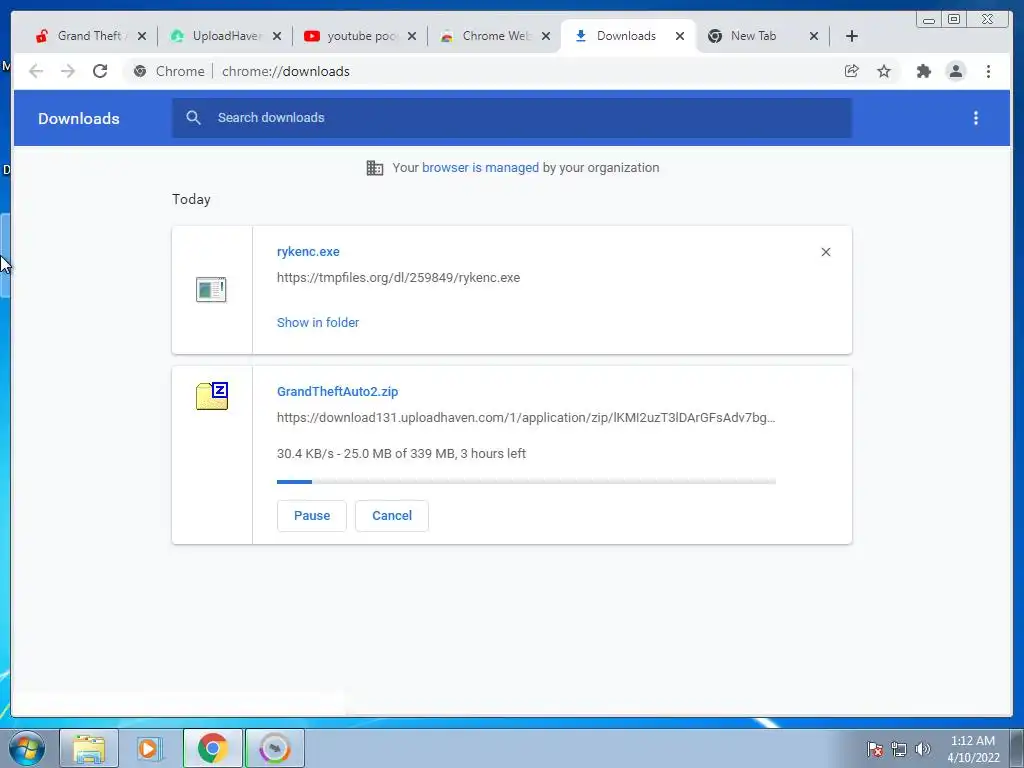Pause the GrandTheftAuto2.zip download

pyautogui.click(x=312, y=516)
